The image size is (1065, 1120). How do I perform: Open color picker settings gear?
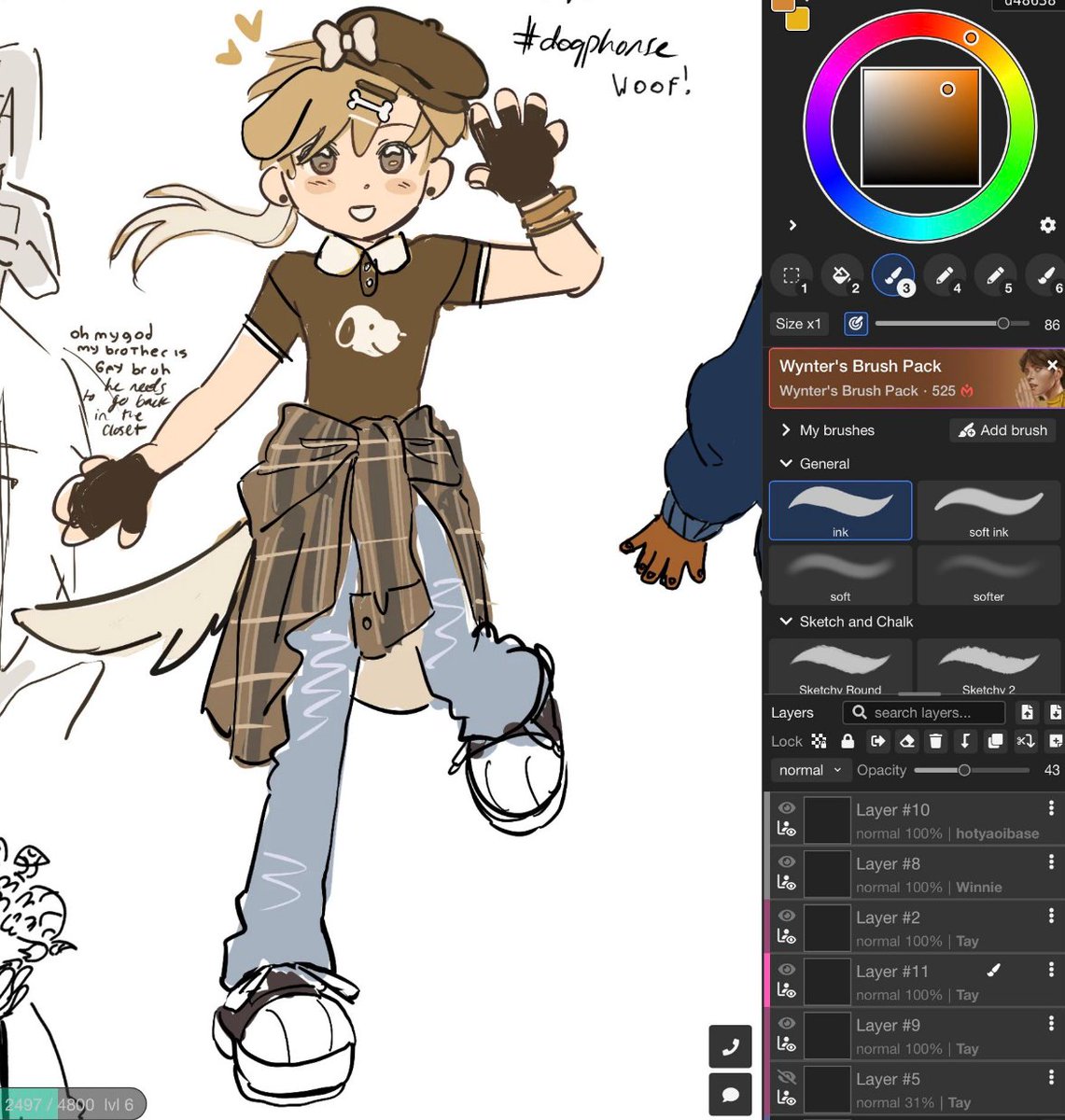tap(1047, 225)
